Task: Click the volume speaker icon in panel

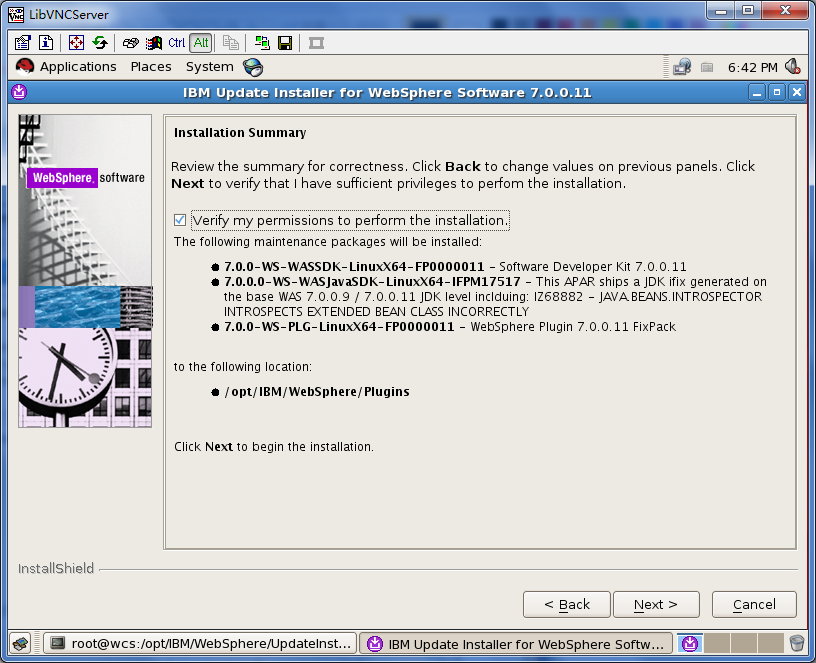Action: tap(793, 67)
